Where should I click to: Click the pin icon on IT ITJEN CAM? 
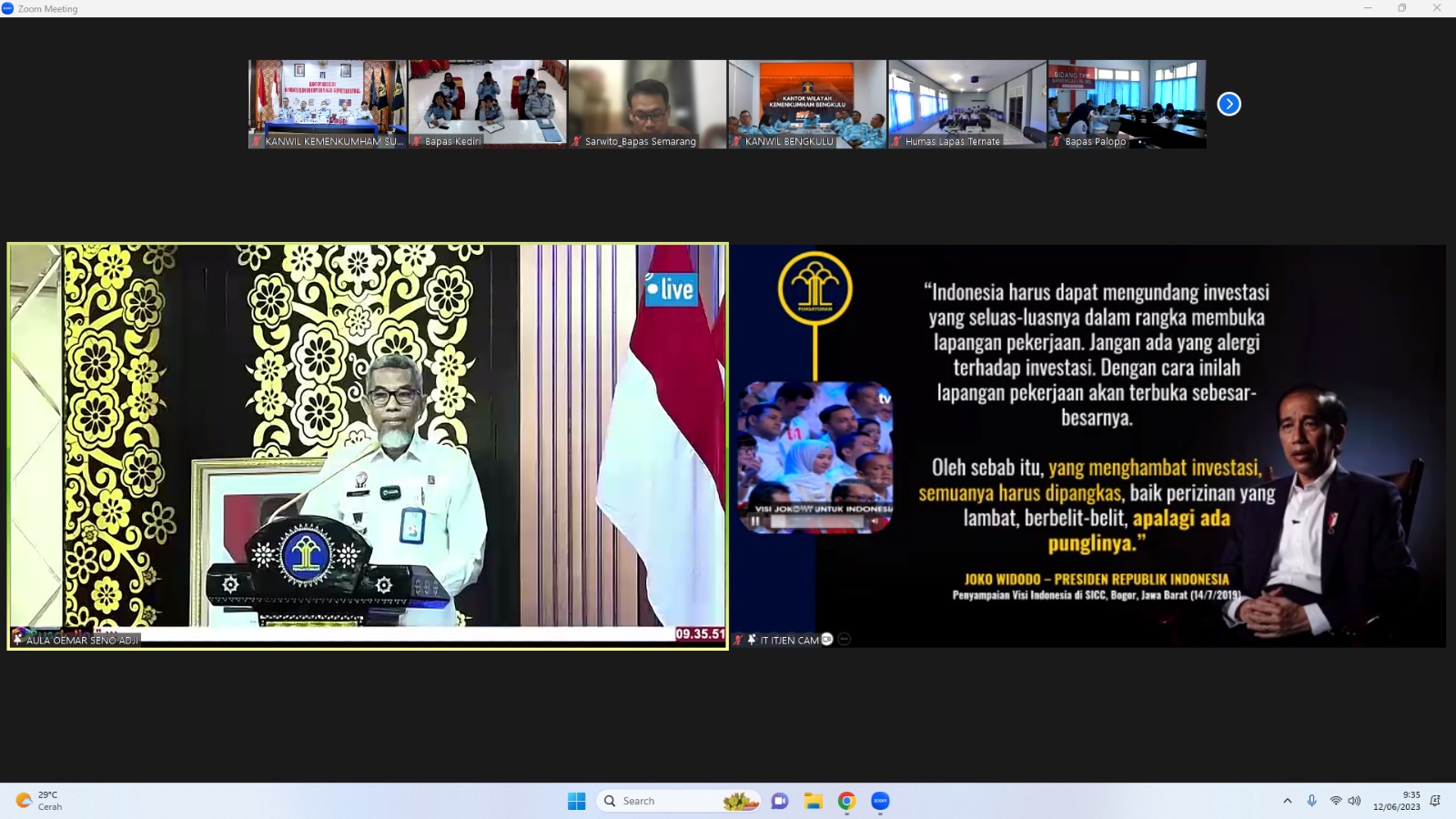pos(752,640)
